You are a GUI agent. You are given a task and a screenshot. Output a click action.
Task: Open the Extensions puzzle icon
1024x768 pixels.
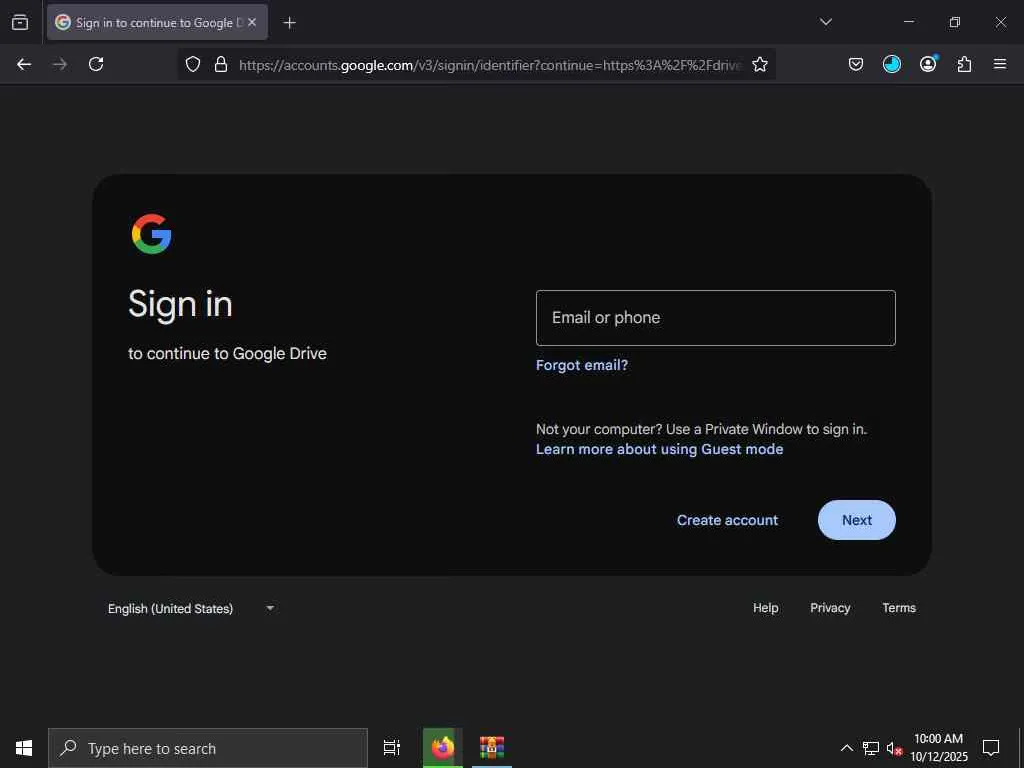(x=964, y=64)
